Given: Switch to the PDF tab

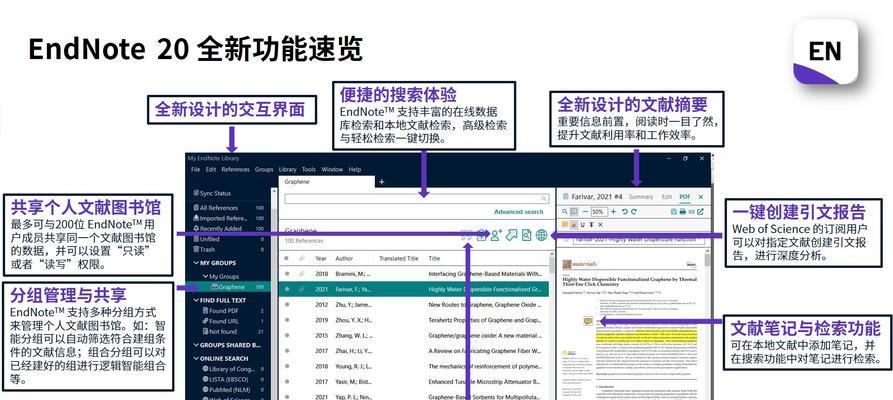Looking at the screenshot, I should (x=685, y=197).
